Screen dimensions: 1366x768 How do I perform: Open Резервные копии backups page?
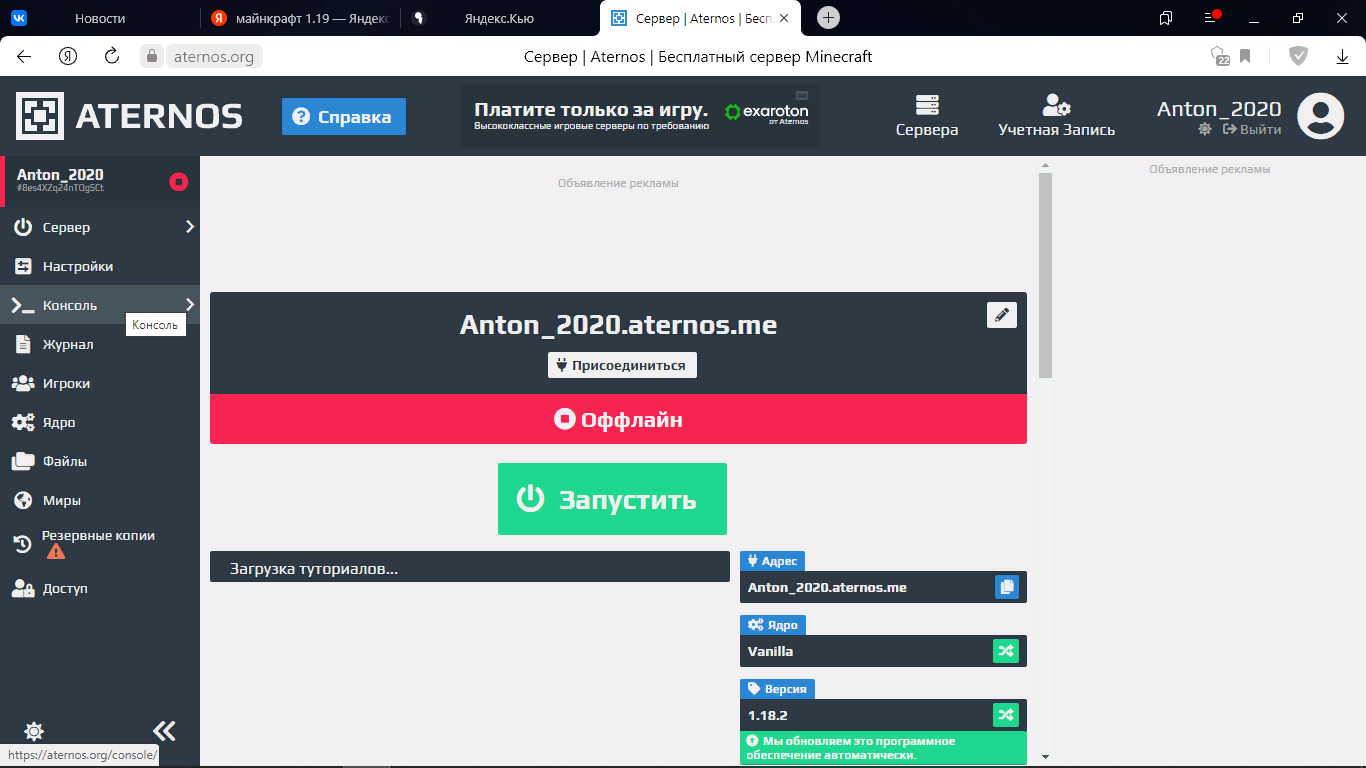tap(100, 544)
